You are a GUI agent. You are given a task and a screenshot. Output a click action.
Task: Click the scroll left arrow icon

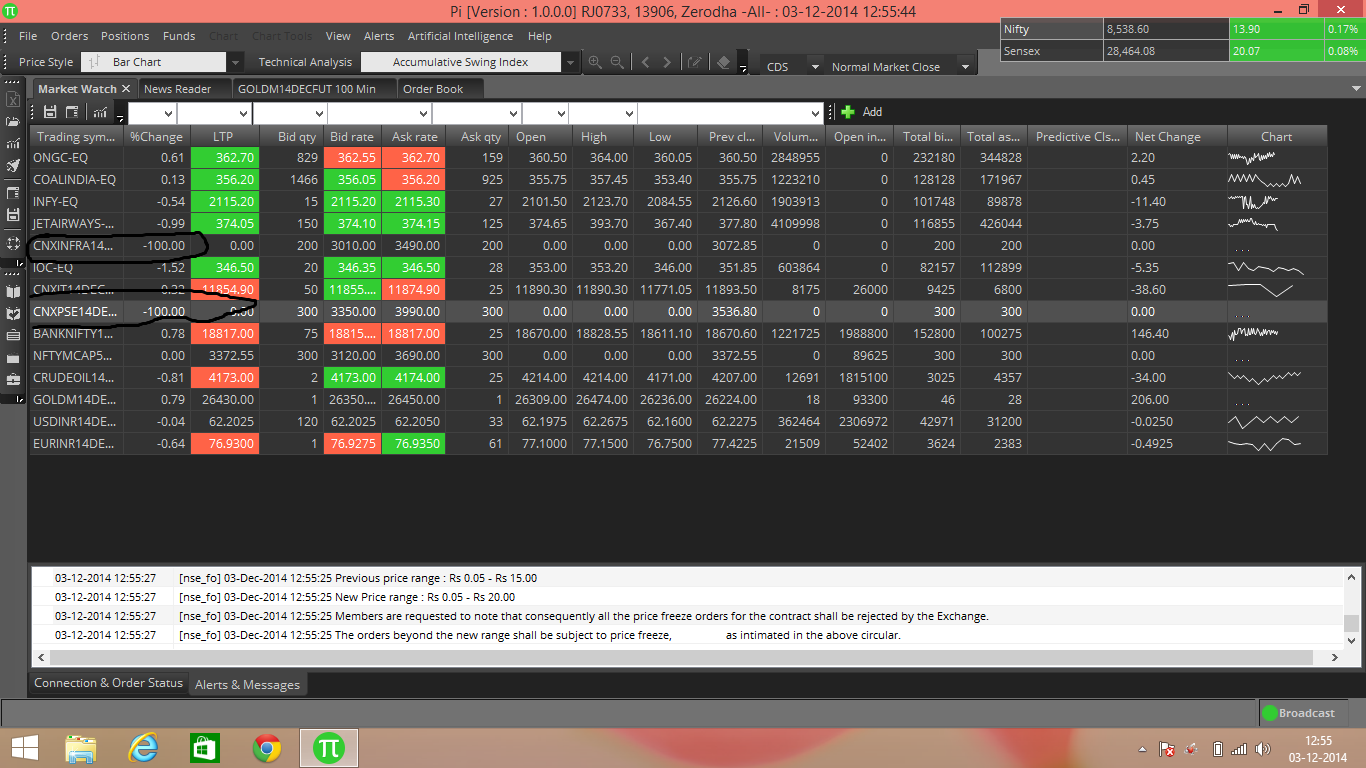[x=645, y=62]
